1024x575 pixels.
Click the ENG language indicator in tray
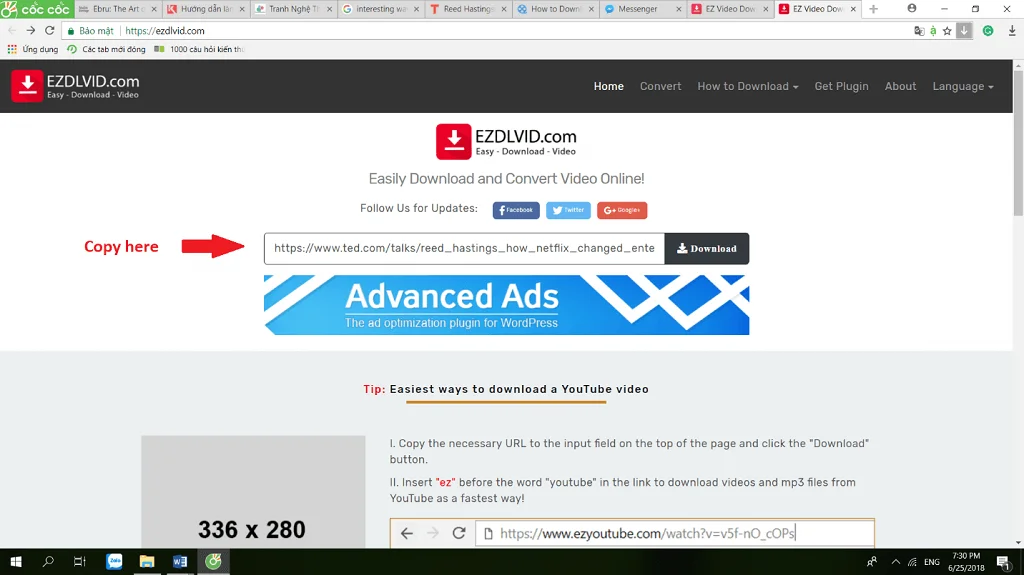click(932, 562)
